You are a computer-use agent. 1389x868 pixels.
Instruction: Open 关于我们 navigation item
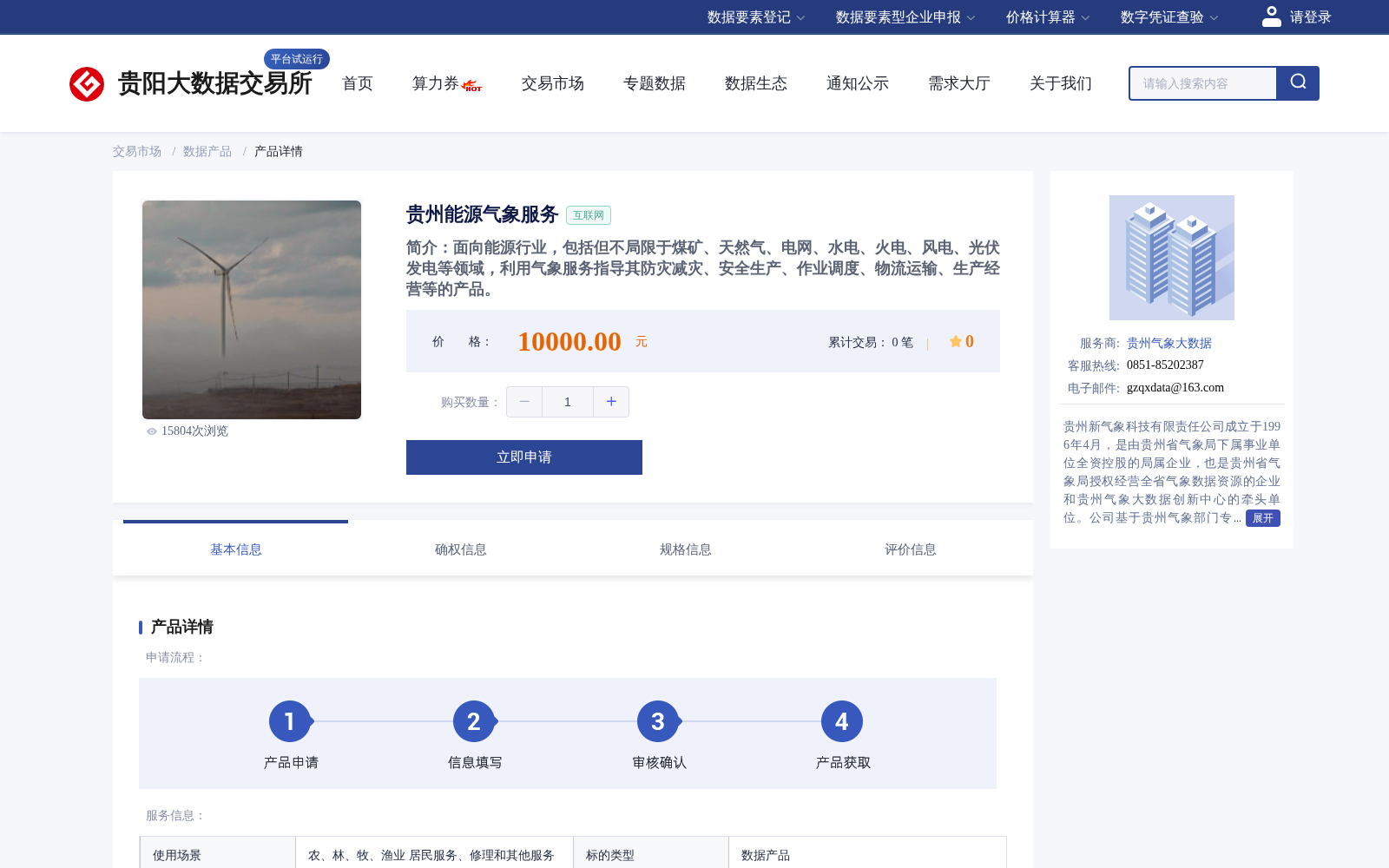pyautogui.click(x=1061, y=83)
